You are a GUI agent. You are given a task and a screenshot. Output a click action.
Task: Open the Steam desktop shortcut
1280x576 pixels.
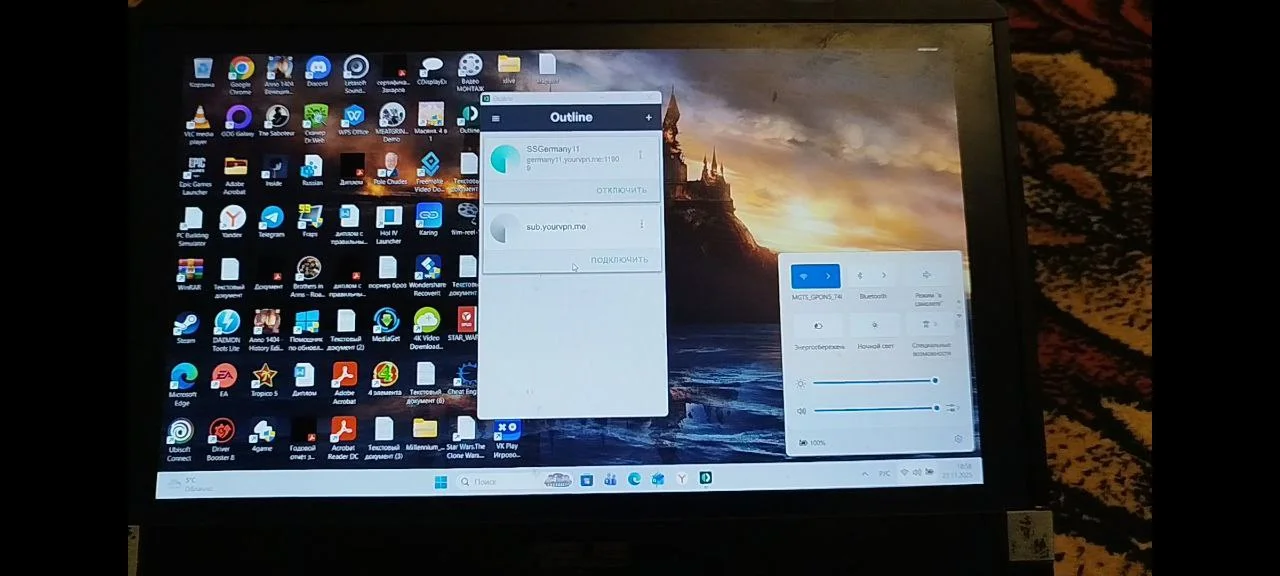tap(186, 323)
